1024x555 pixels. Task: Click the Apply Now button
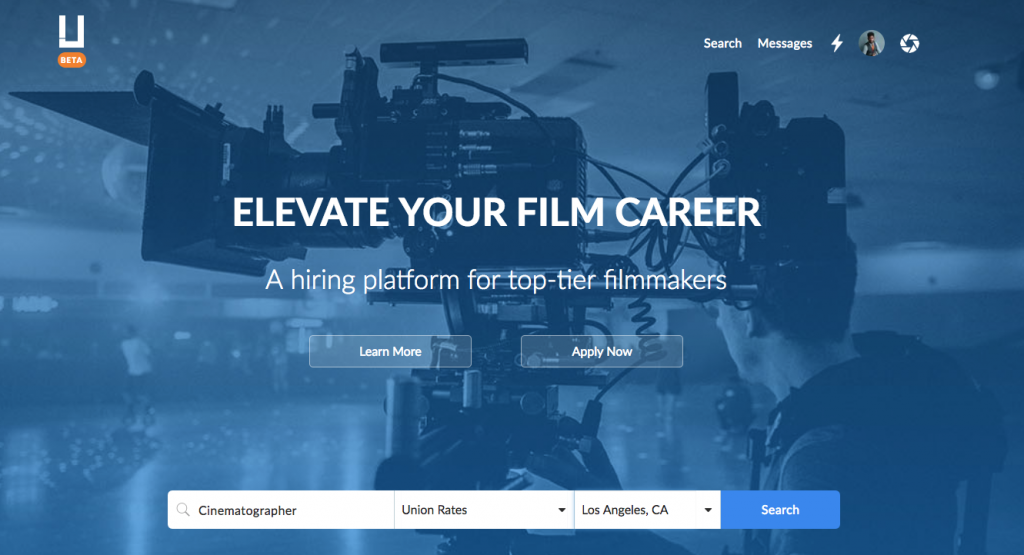point(602,351)
